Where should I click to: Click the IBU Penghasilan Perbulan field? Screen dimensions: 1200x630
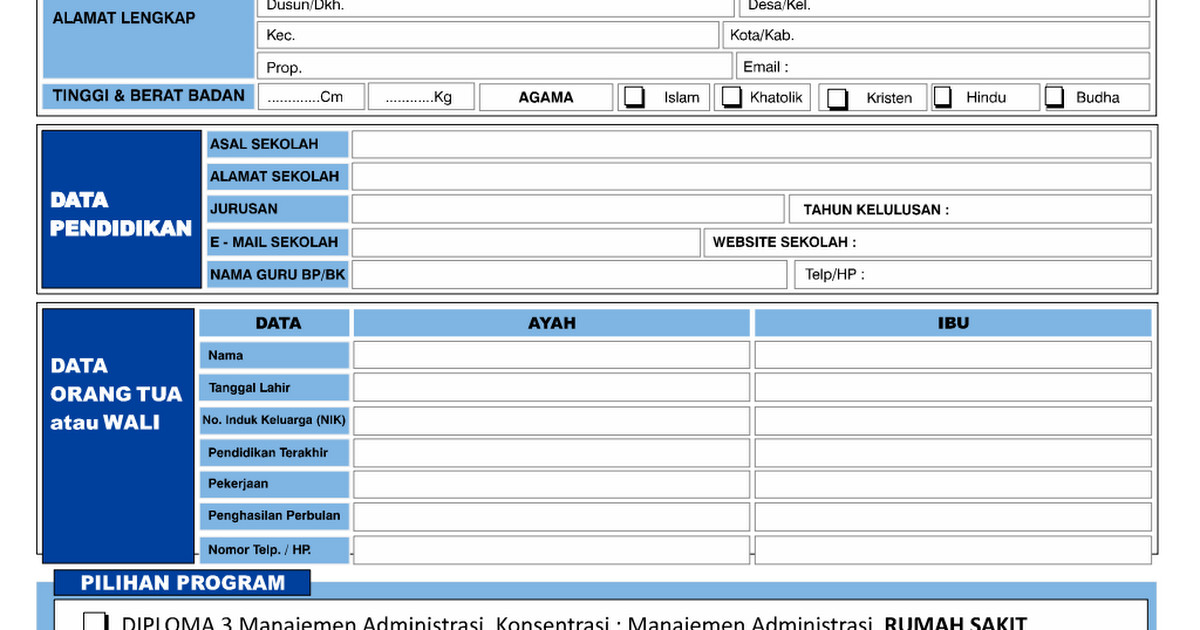[x=953, y=516]
